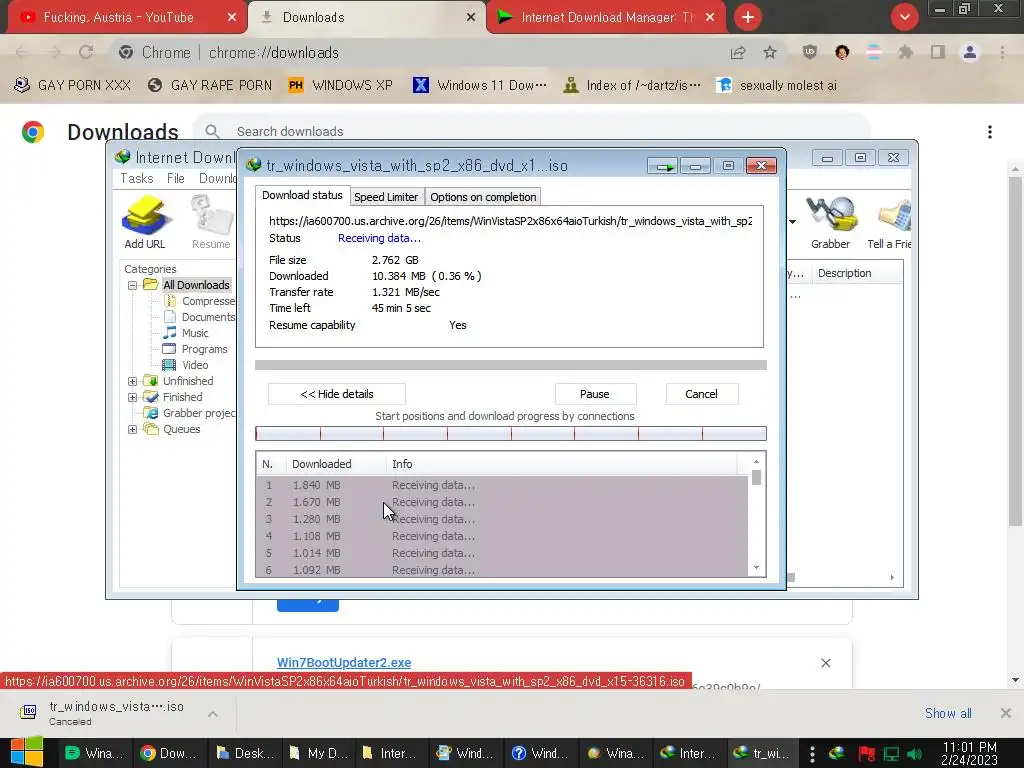The image size is (1024, 768).
Task: Bookmark this page with the star icon
Action: (x=770, y=52)
